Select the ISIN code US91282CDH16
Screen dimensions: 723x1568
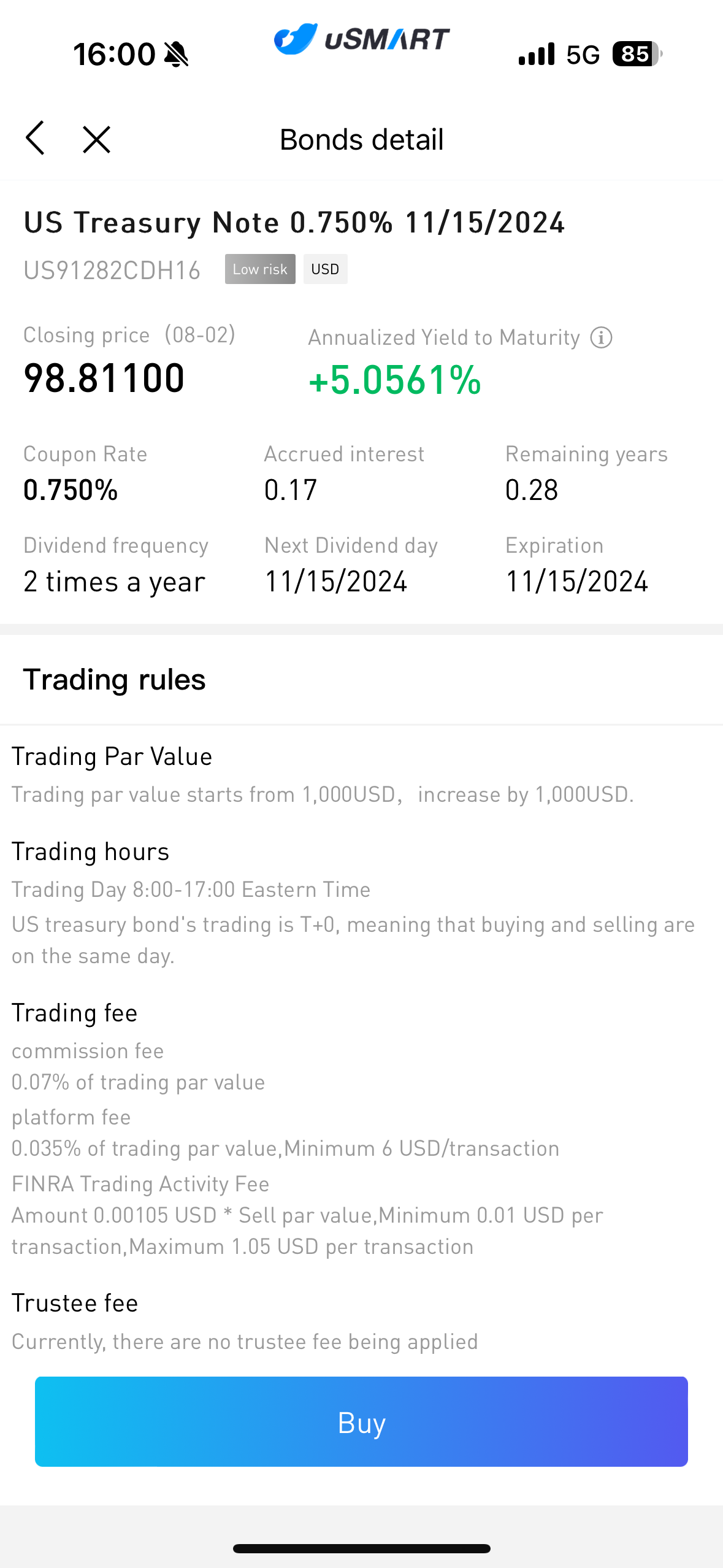pos(112,271)
